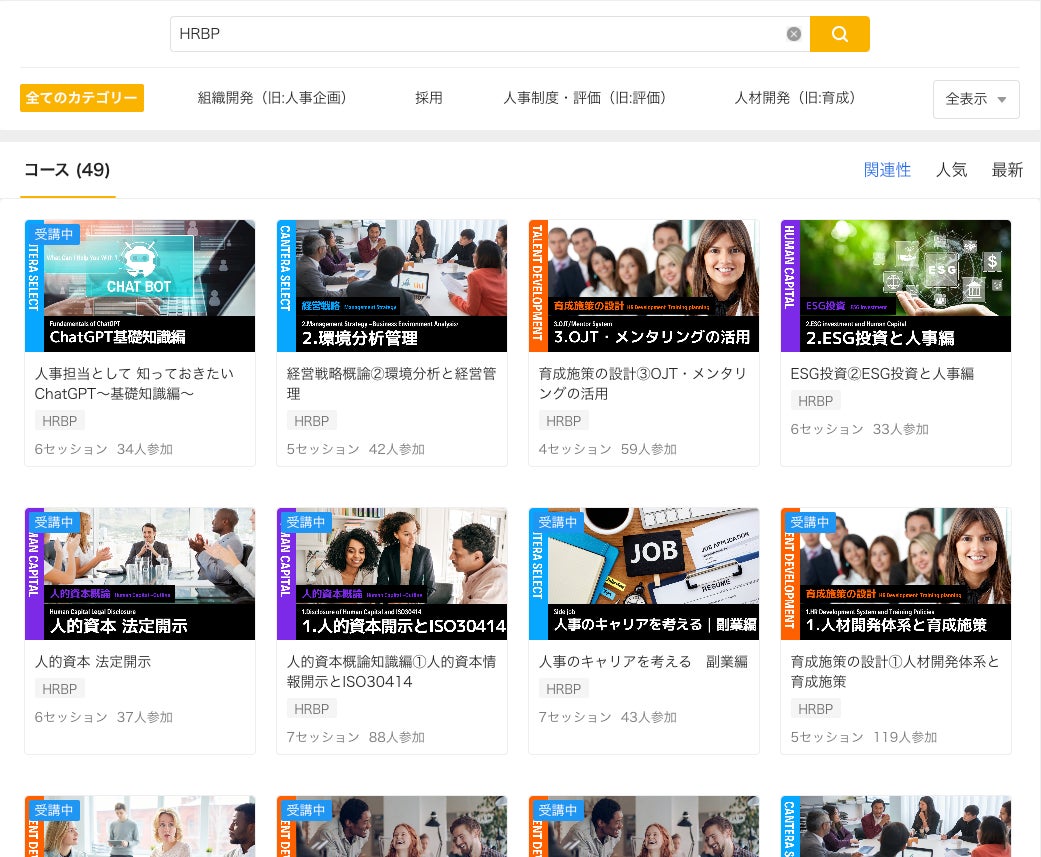The width and height of the screenshot is (1041, 857).
Task: Click HRBP tag on OJT・メンタリング card
Action: (x=564, y=421)
